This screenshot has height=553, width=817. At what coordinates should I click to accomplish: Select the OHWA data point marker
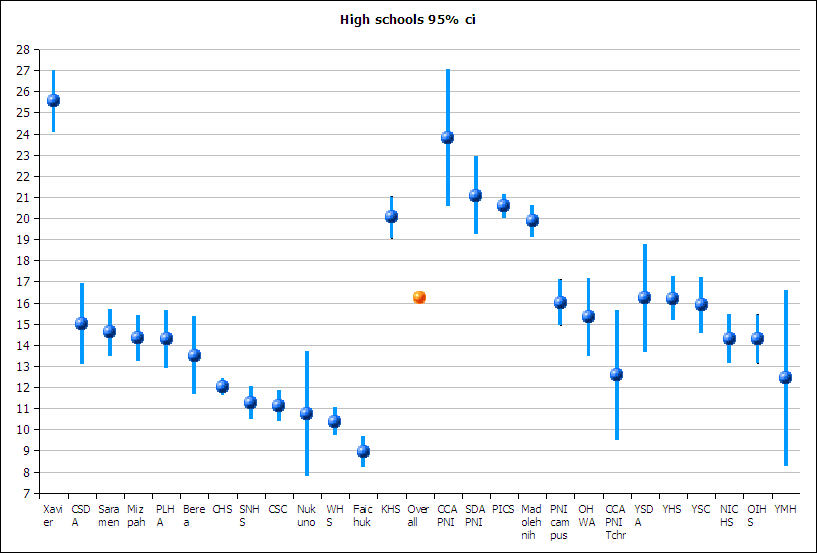click(x=588, y=316)
